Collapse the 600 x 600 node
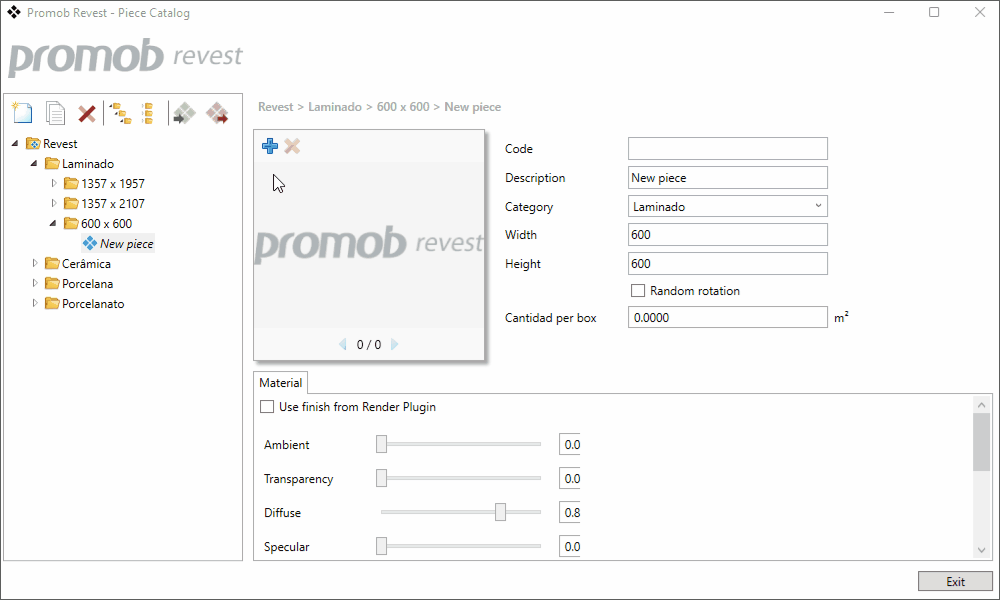1000x600 pixels. (x=54, y=224)
